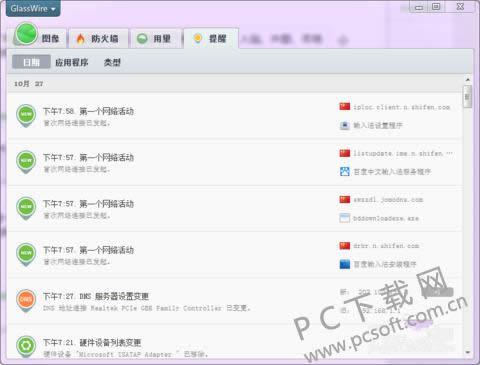Select the 下午7:21 硬件设备列表变更 alert
The image size is (480, 365).
(92, 343)
